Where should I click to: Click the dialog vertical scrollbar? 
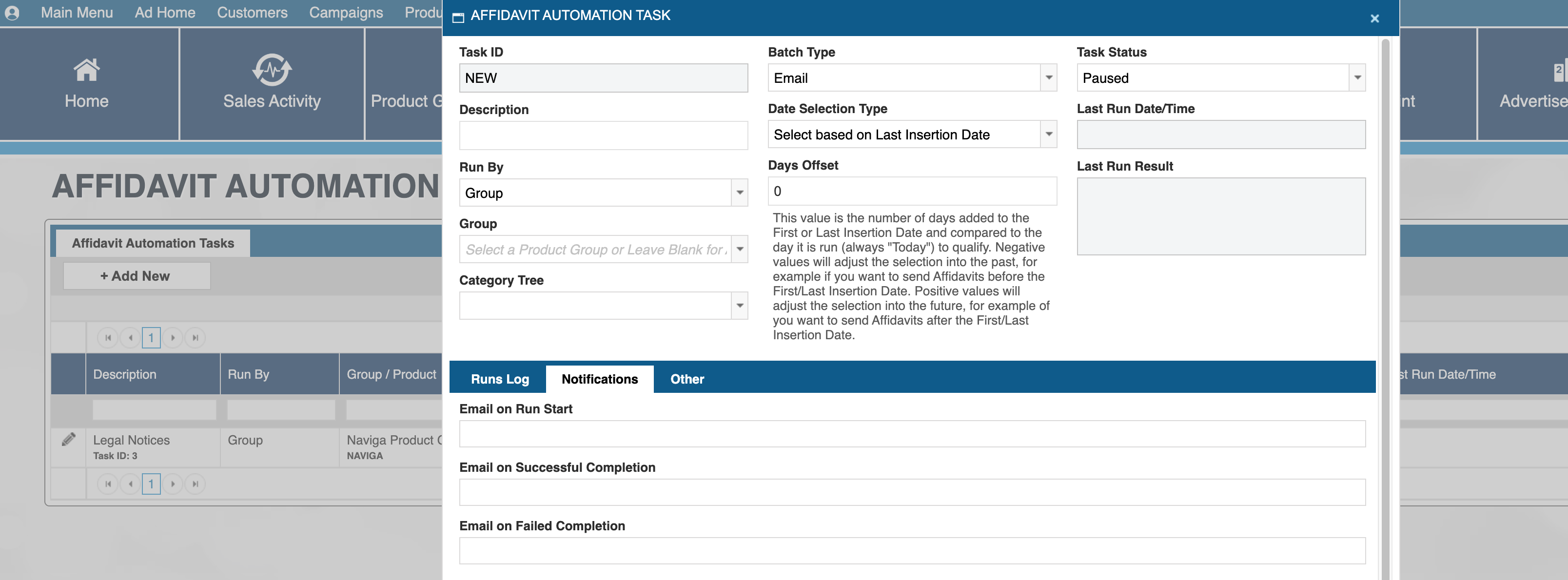tap(1385, 304)
